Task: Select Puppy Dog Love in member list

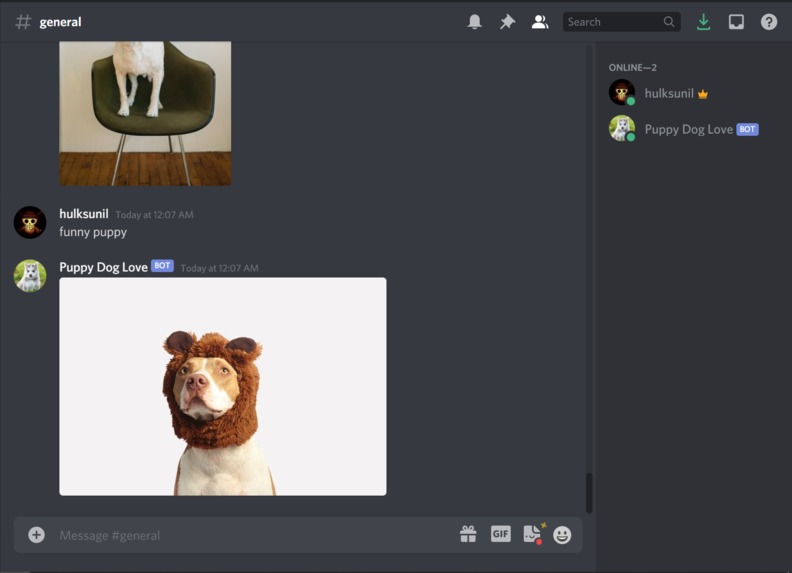Action: point(689,129)
